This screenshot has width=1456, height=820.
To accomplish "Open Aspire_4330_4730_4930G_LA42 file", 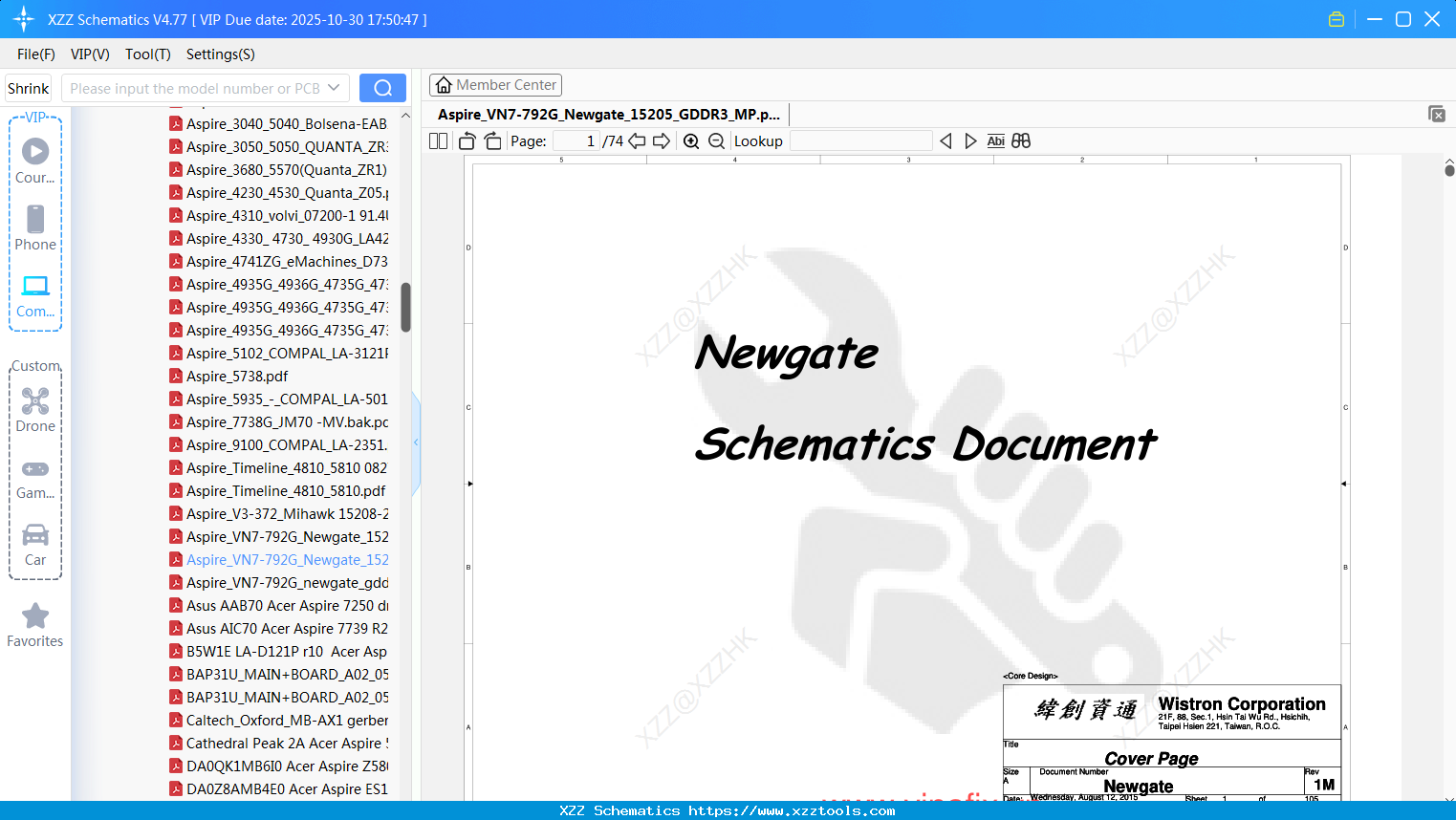I will (x=279, y=238).
